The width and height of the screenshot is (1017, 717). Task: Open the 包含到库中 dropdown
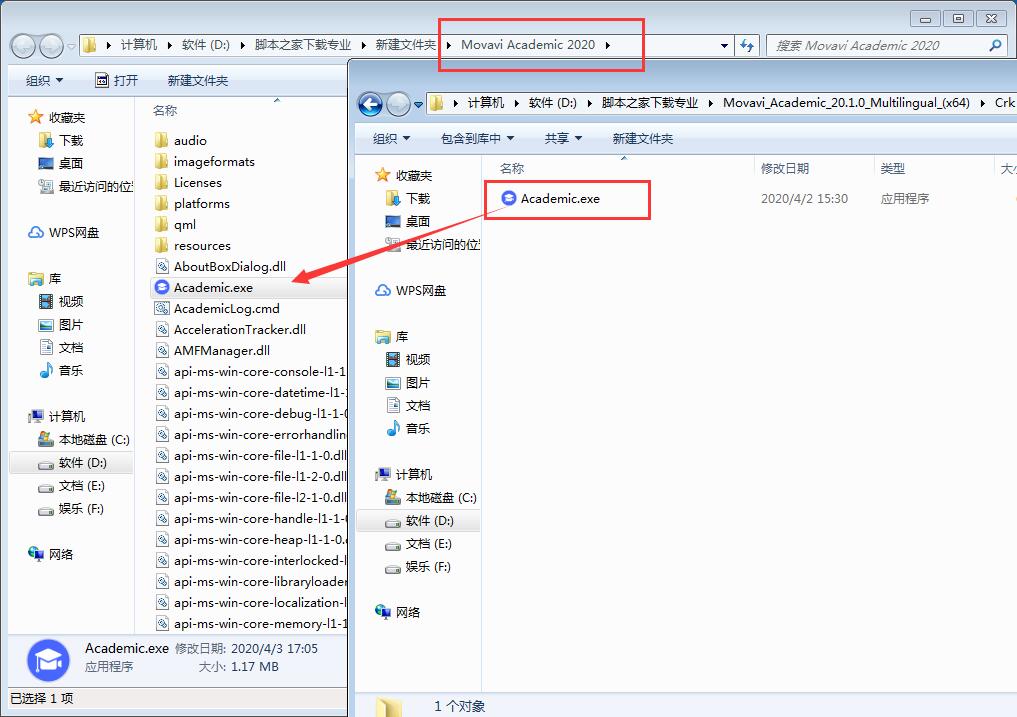click(x=477, y=138)
